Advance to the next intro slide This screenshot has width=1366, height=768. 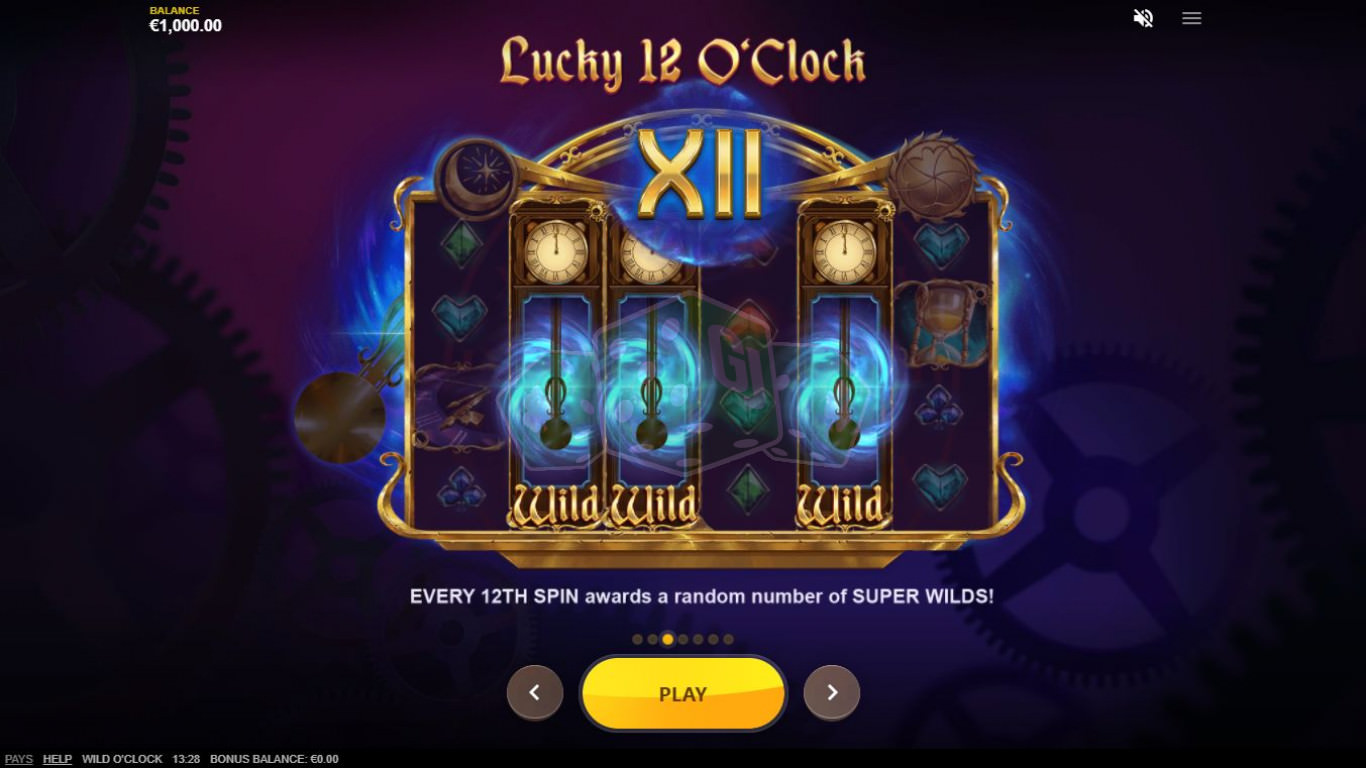point(832,693)
